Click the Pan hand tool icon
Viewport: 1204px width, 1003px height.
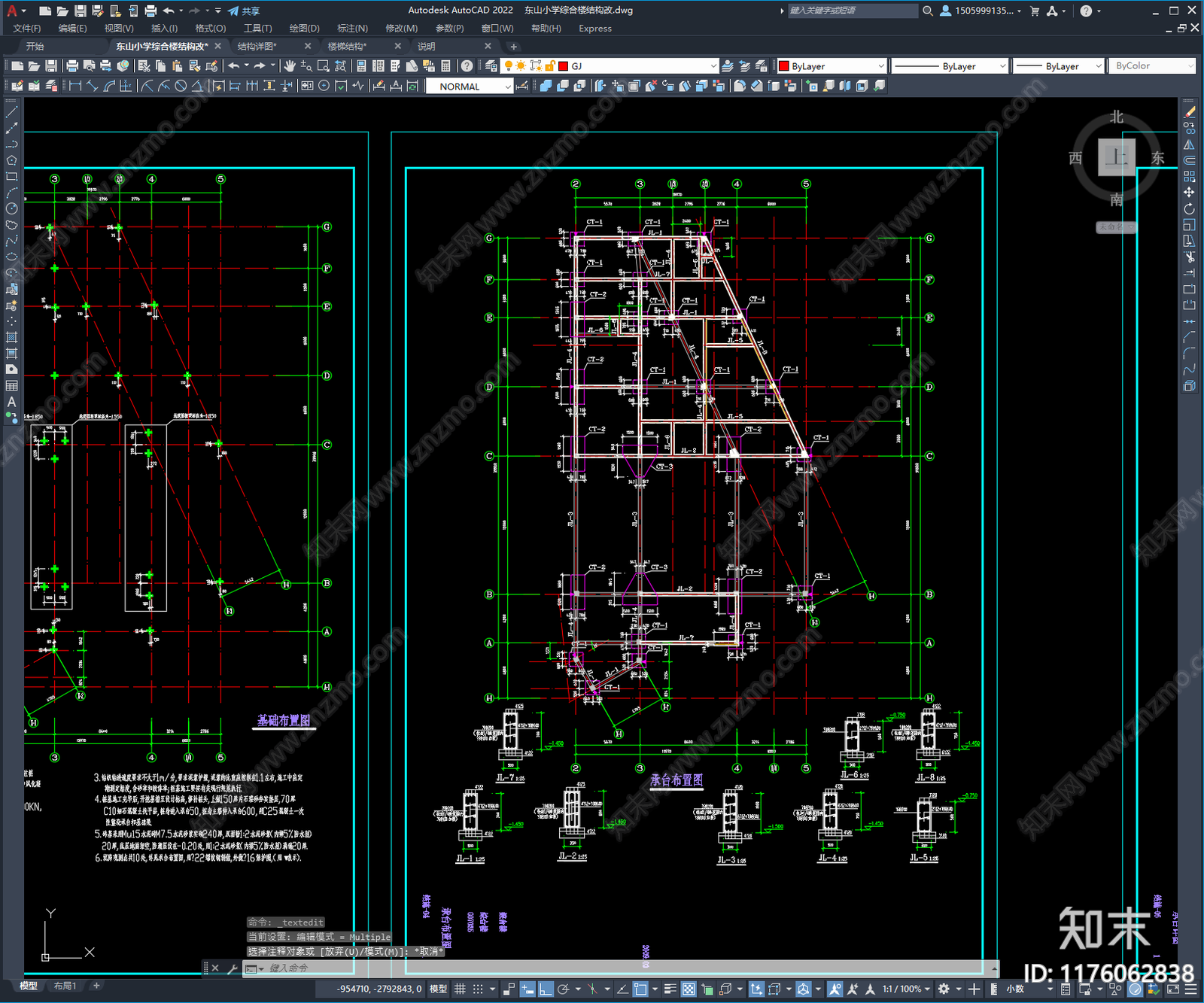coord(290,66)
